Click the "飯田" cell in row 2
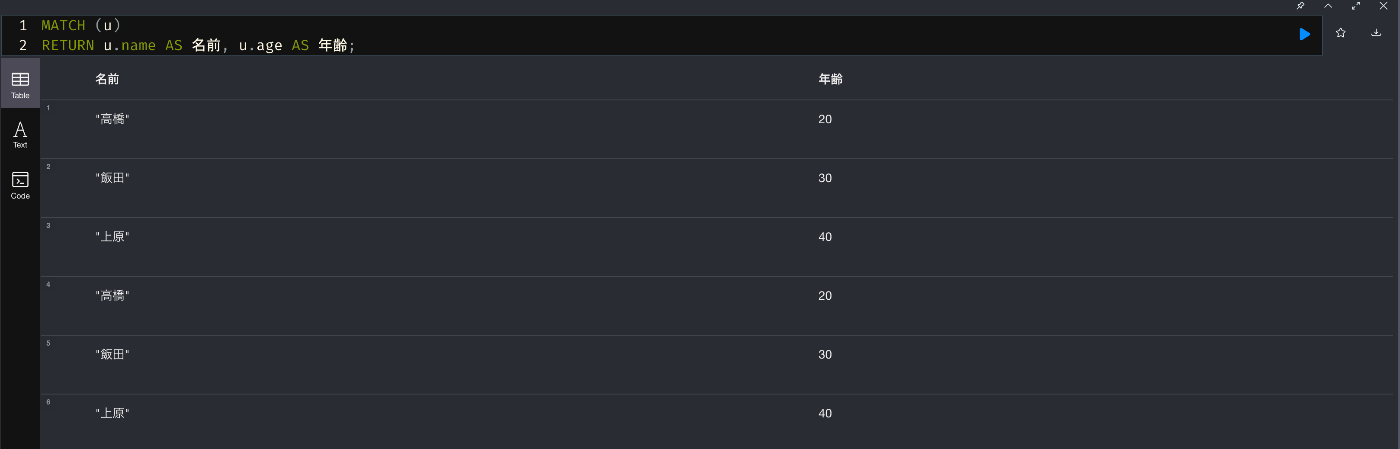 tap(113, 178)
